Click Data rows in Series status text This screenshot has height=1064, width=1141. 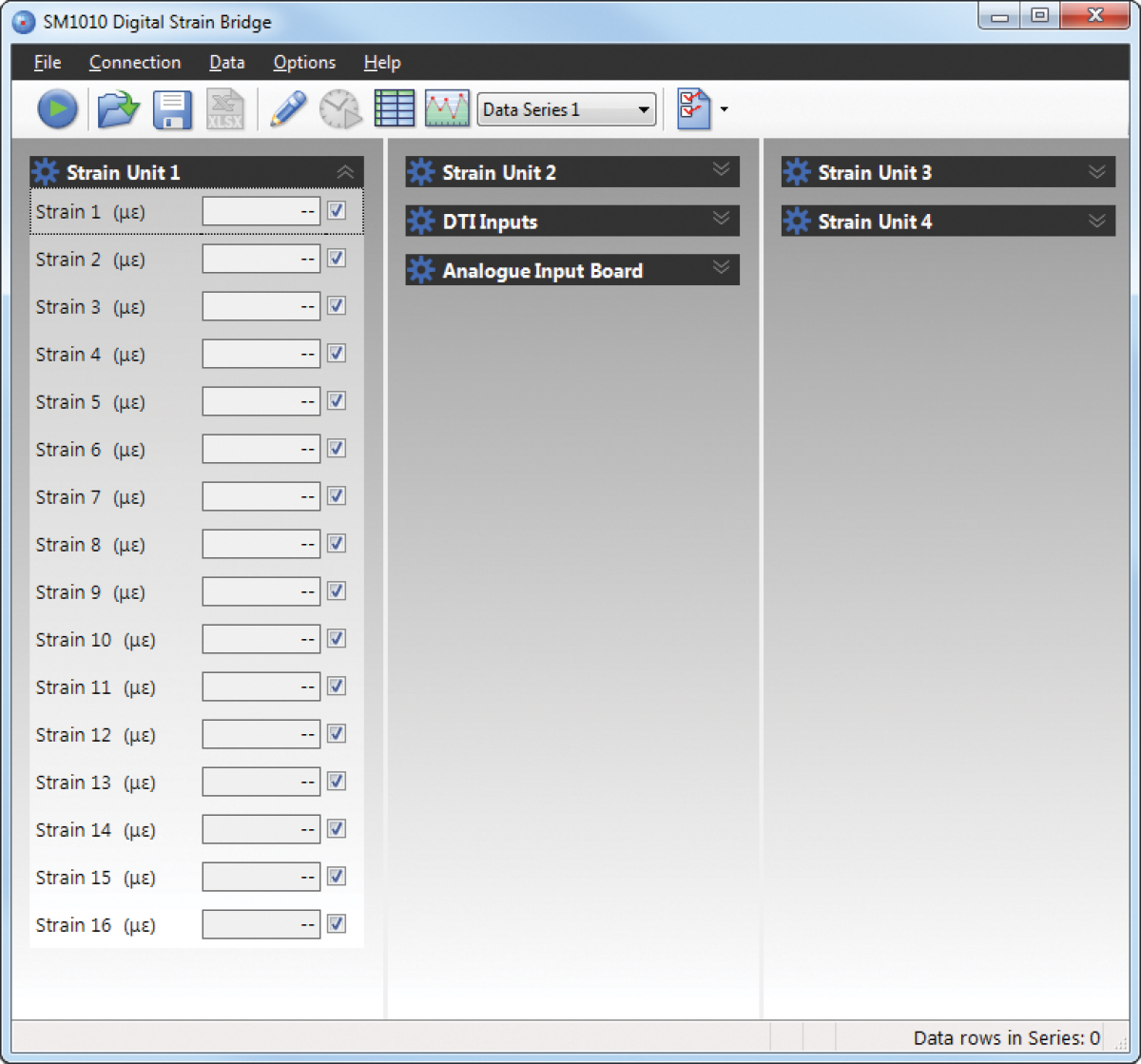1007,1037
